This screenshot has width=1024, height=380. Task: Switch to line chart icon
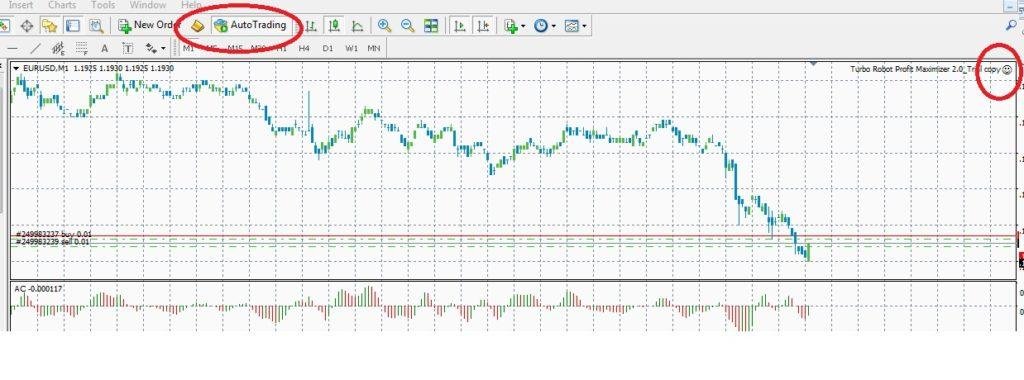(x=357, y=26)
